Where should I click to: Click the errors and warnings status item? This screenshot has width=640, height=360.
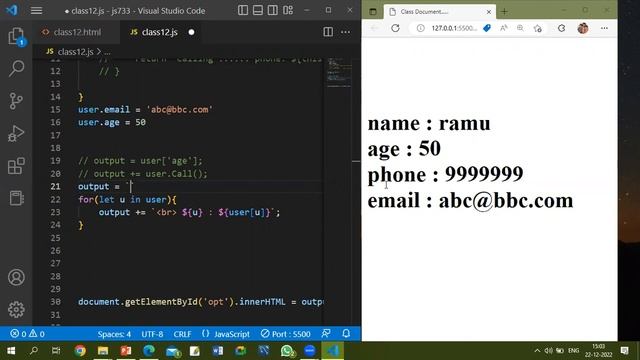click(x=27, y=334)
